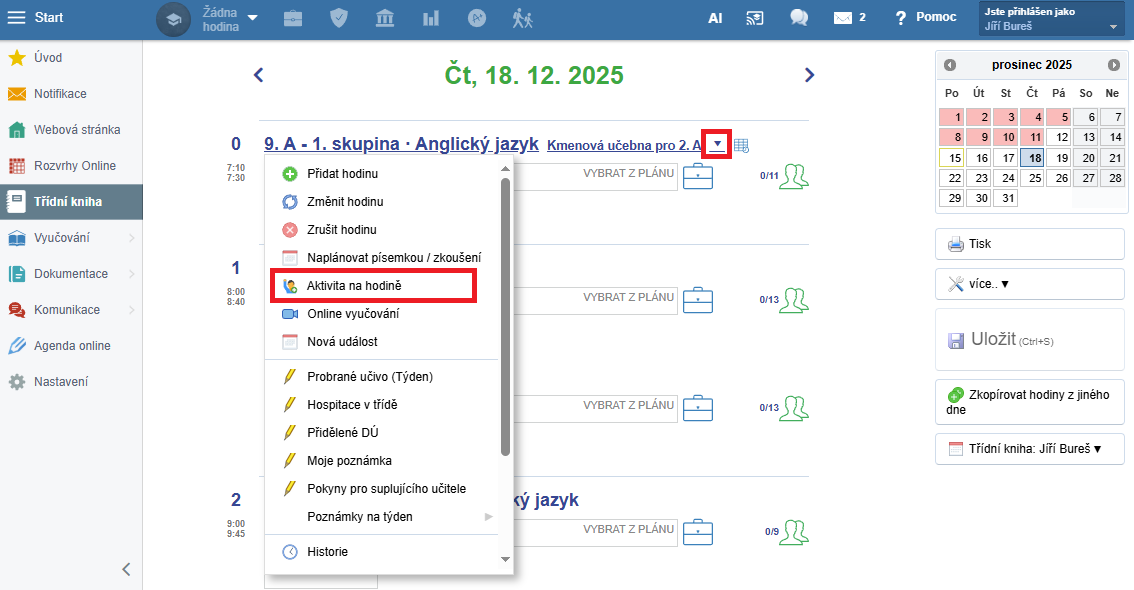Click the bank building icon in toolbar
The width and height of the screenshot is (1134, 590).
[x=385, y=18]
